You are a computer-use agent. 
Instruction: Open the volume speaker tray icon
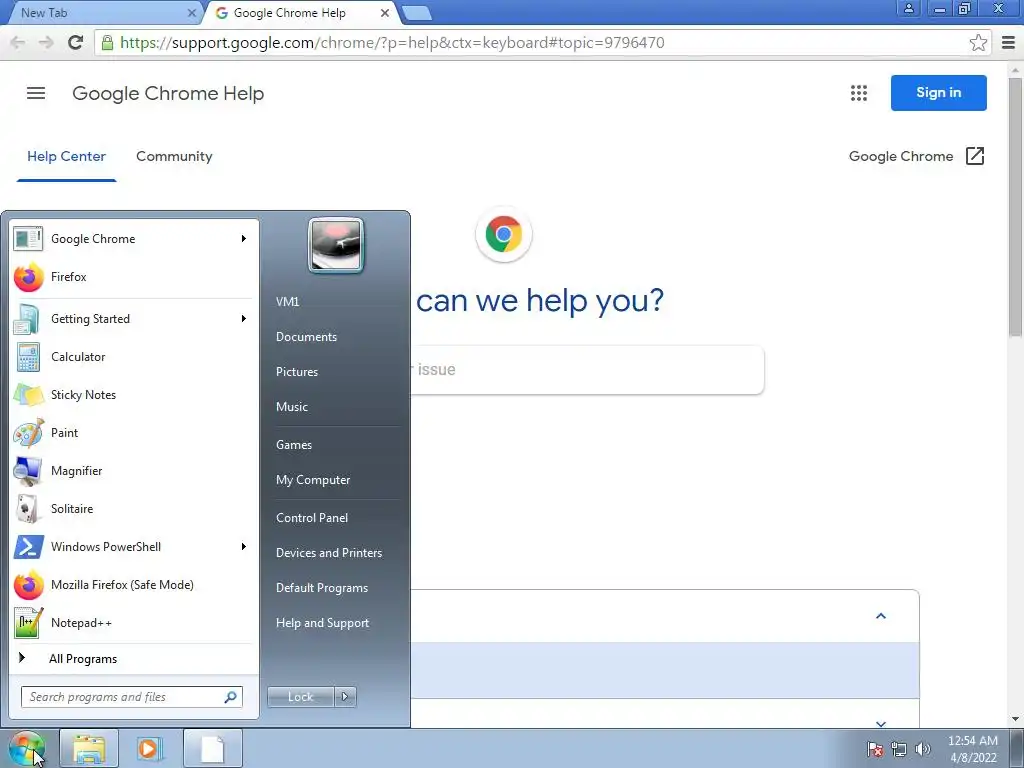[923, 749]
